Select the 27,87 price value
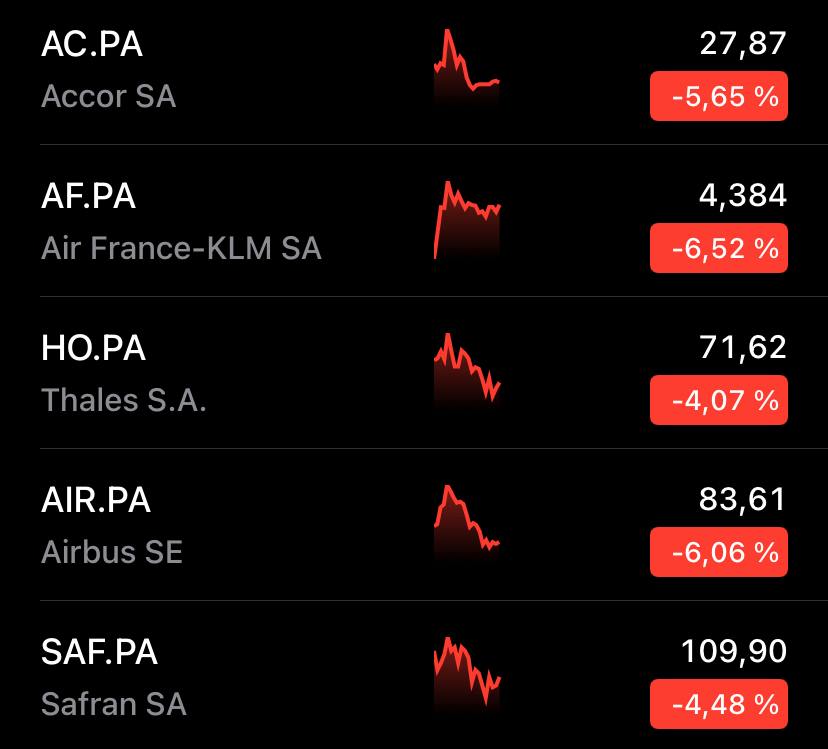828x749 pixels. (742, 43)
